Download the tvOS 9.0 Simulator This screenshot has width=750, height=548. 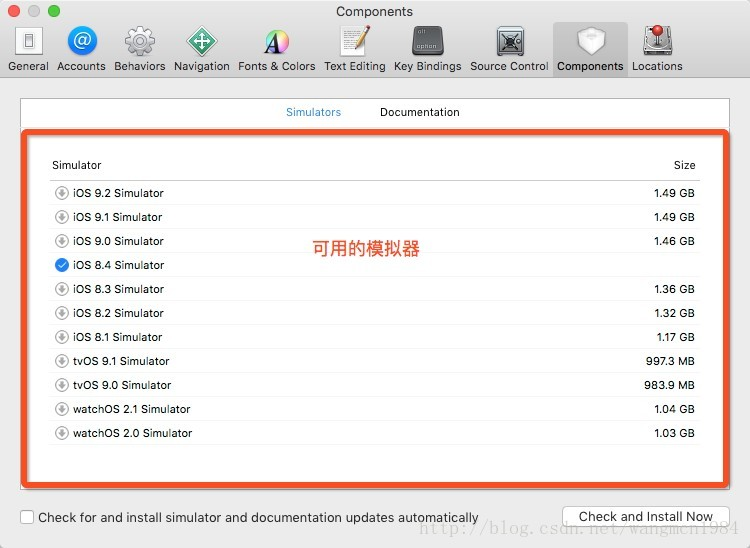tap(61, 384)
